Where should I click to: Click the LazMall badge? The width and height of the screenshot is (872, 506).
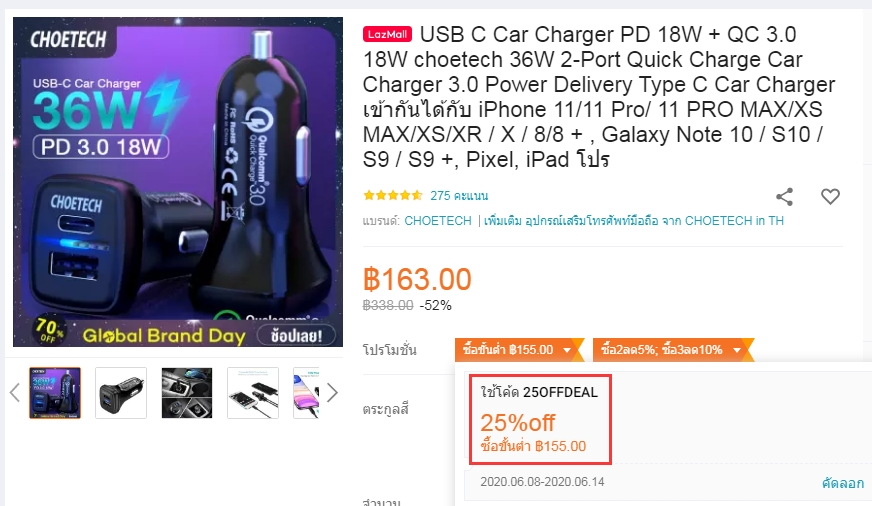tap(387, 34)
